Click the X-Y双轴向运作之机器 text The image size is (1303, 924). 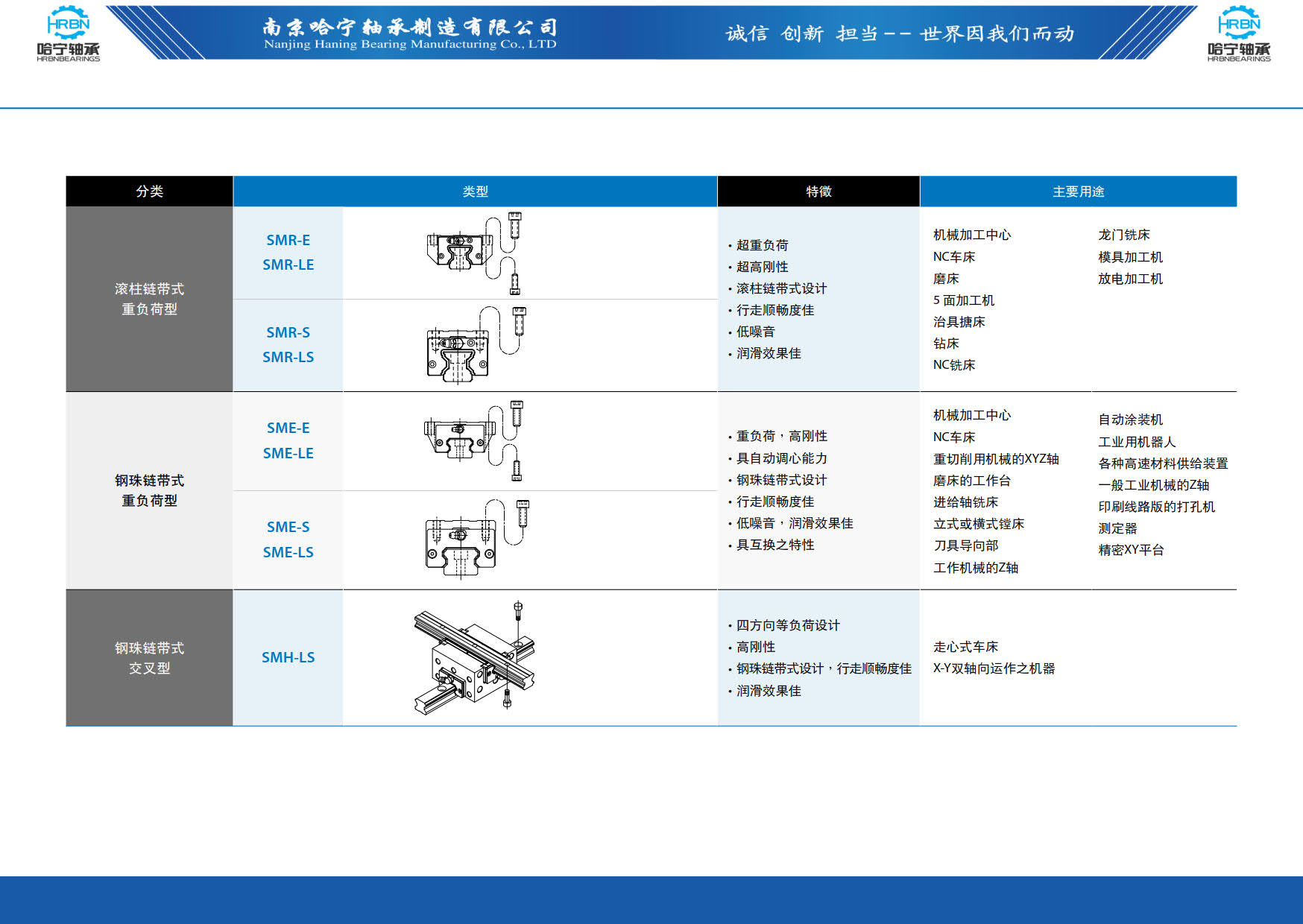click(x=994, y=668)
